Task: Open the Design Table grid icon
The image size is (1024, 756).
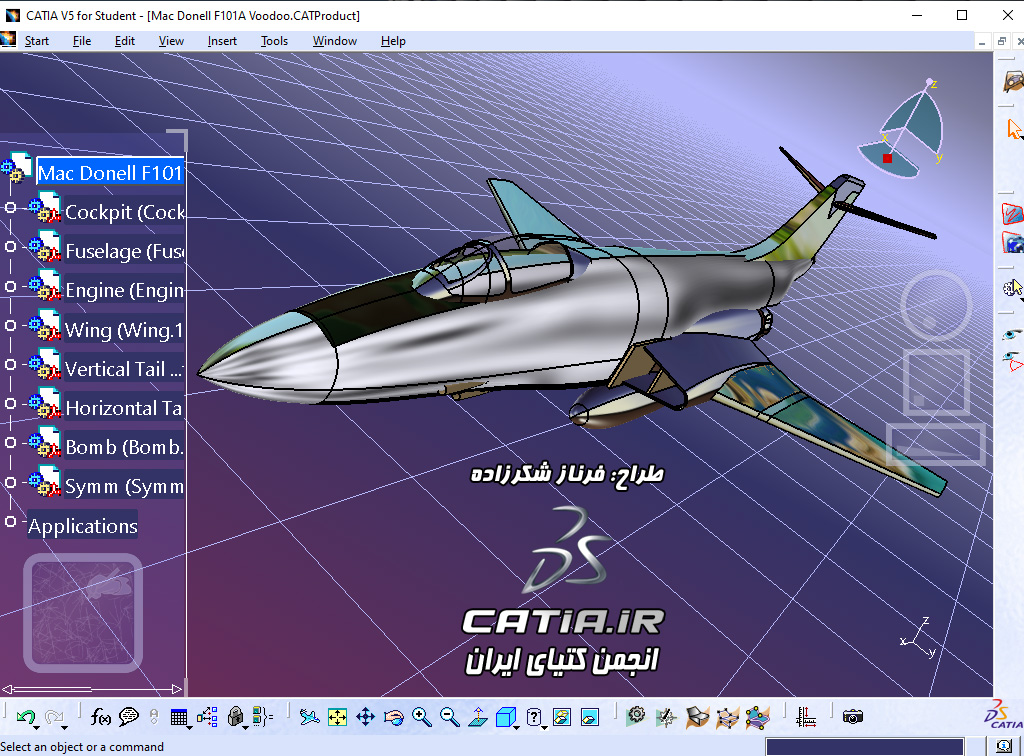Action: 178,717
